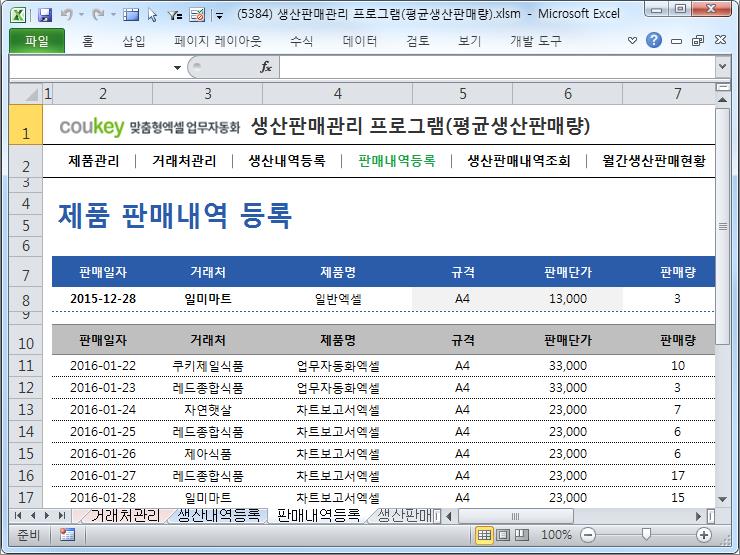Click the 월간생산판매현황 navigation link
Screen dimensions: 740x555
point(654,161)
